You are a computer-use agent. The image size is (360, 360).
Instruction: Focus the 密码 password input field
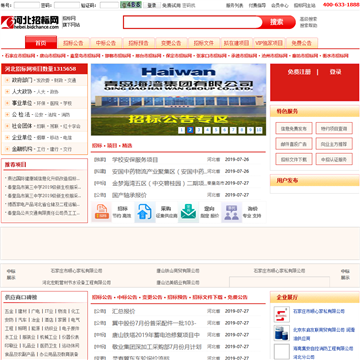tap(67, 5)
